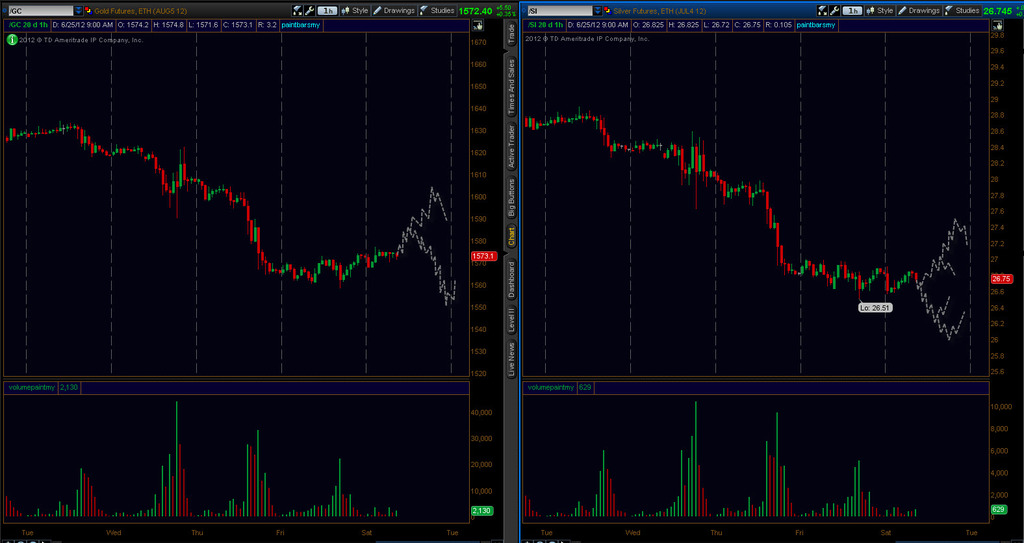
Task: Click pointer cursor icon on Gold chart price axis
Action: (477, 26)
